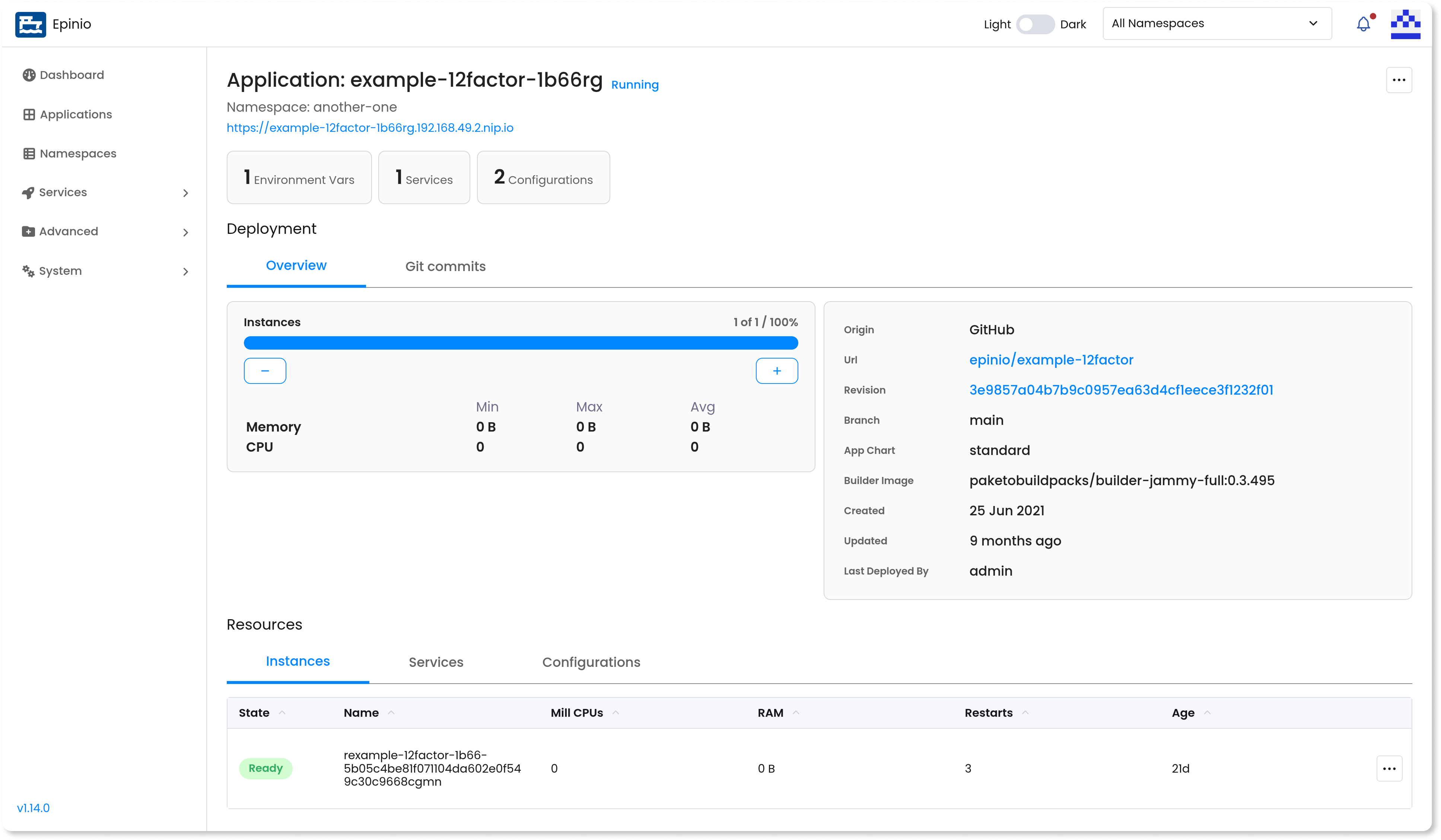Open the instance row ellipsis menu
This screenshot has width=1441, height=840.
point(1390,769)
